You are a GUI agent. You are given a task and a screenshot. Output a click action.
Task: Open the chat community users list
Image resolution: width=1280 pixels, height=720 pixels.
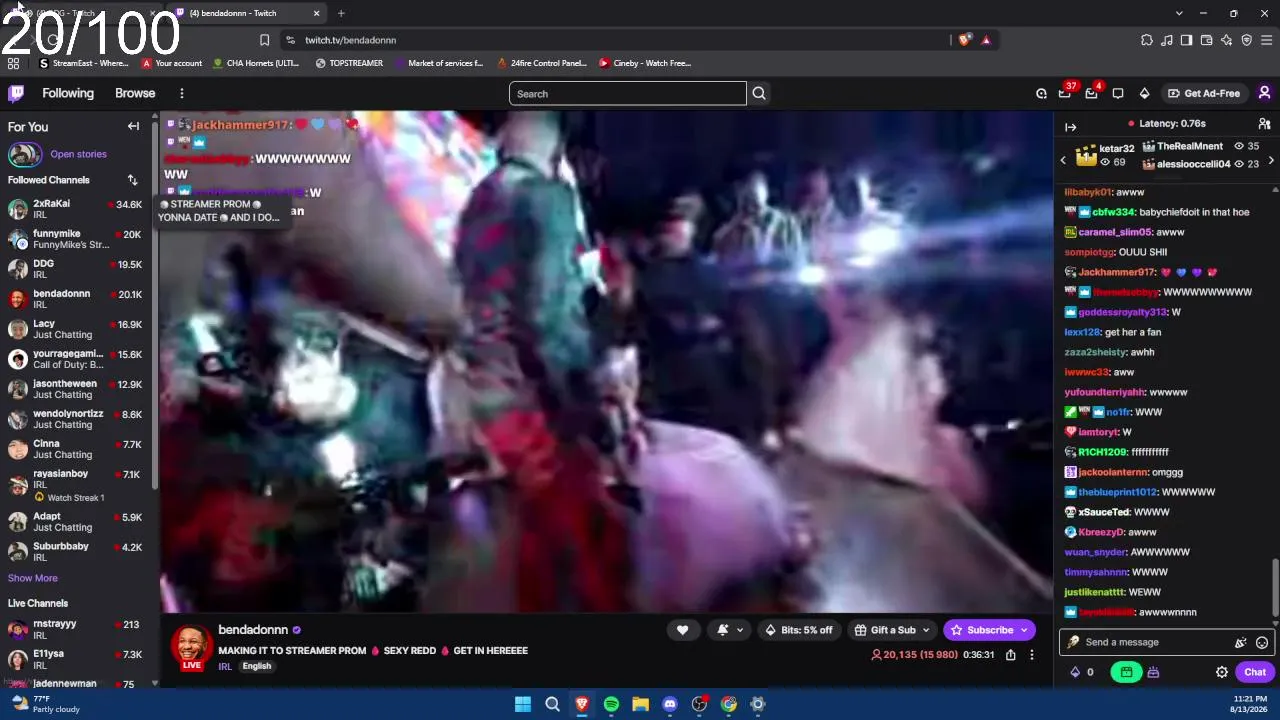(1264, 124)
